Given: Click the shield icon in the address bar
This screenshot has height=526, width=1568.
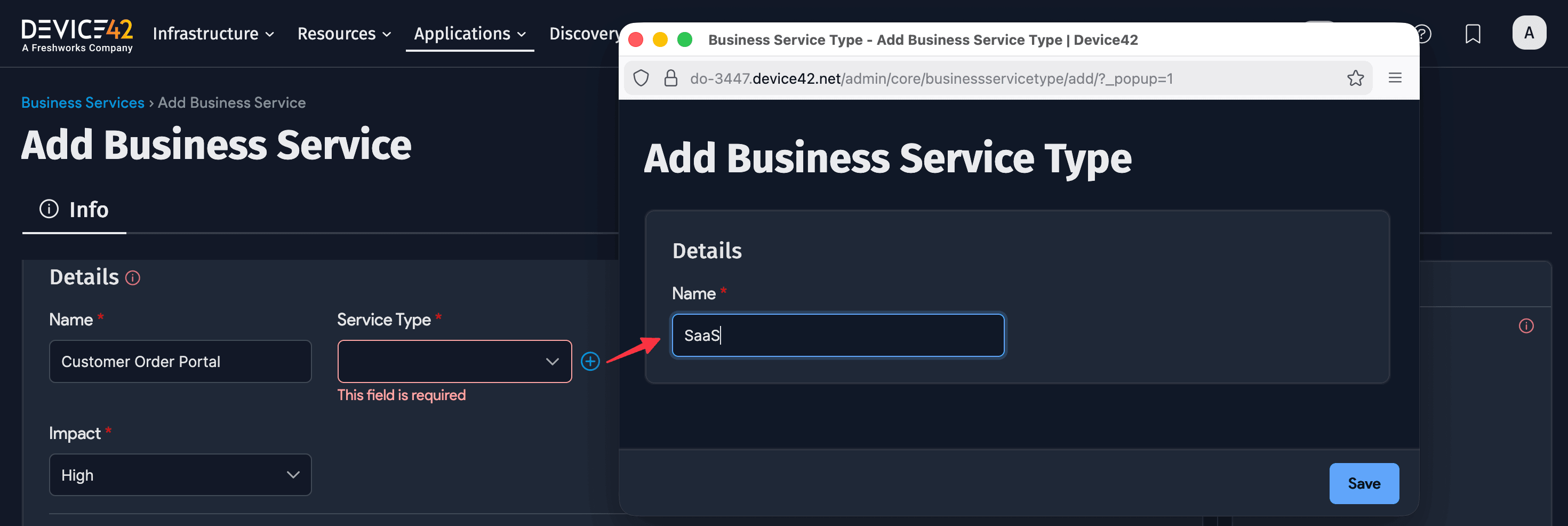Looking at the screenshot, I should (641, 78).
